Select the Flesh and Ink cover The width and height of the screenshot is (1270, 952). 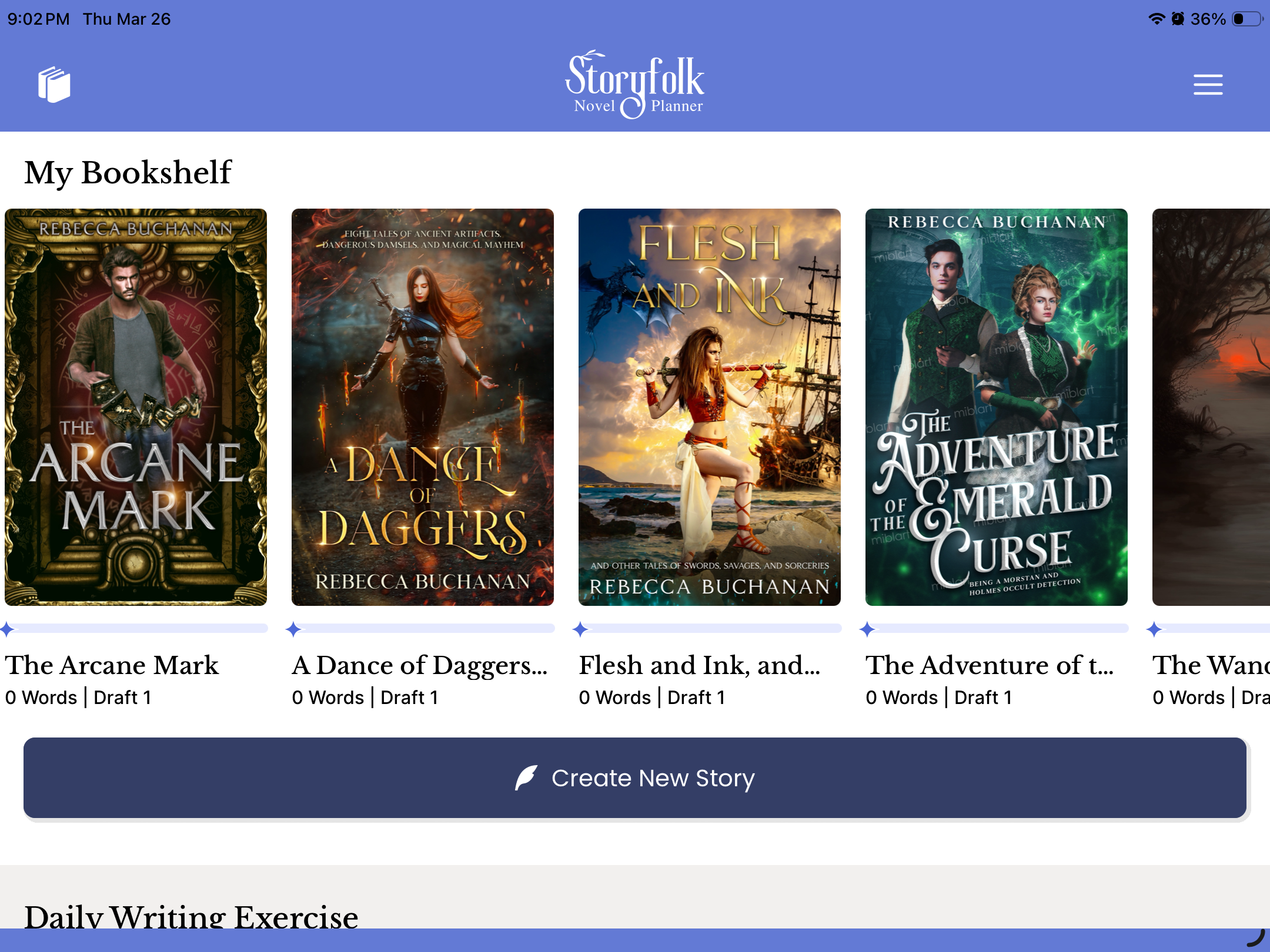(710, 407)
